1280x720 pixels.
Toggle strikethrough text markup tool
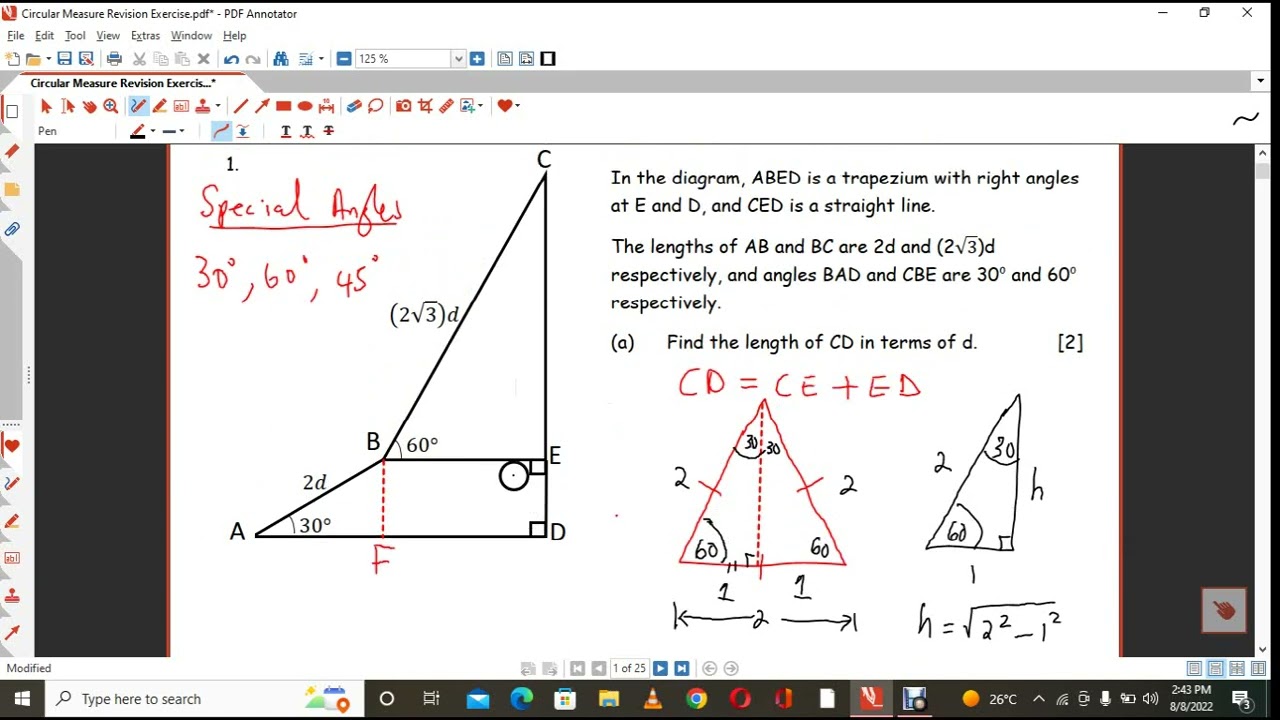pos(327,131)
